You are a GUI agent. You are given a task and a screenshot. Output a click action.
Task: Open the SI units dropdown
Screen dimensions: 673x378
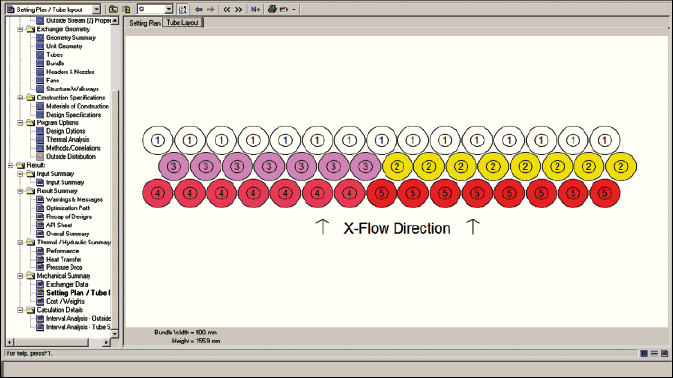[169, 9]
